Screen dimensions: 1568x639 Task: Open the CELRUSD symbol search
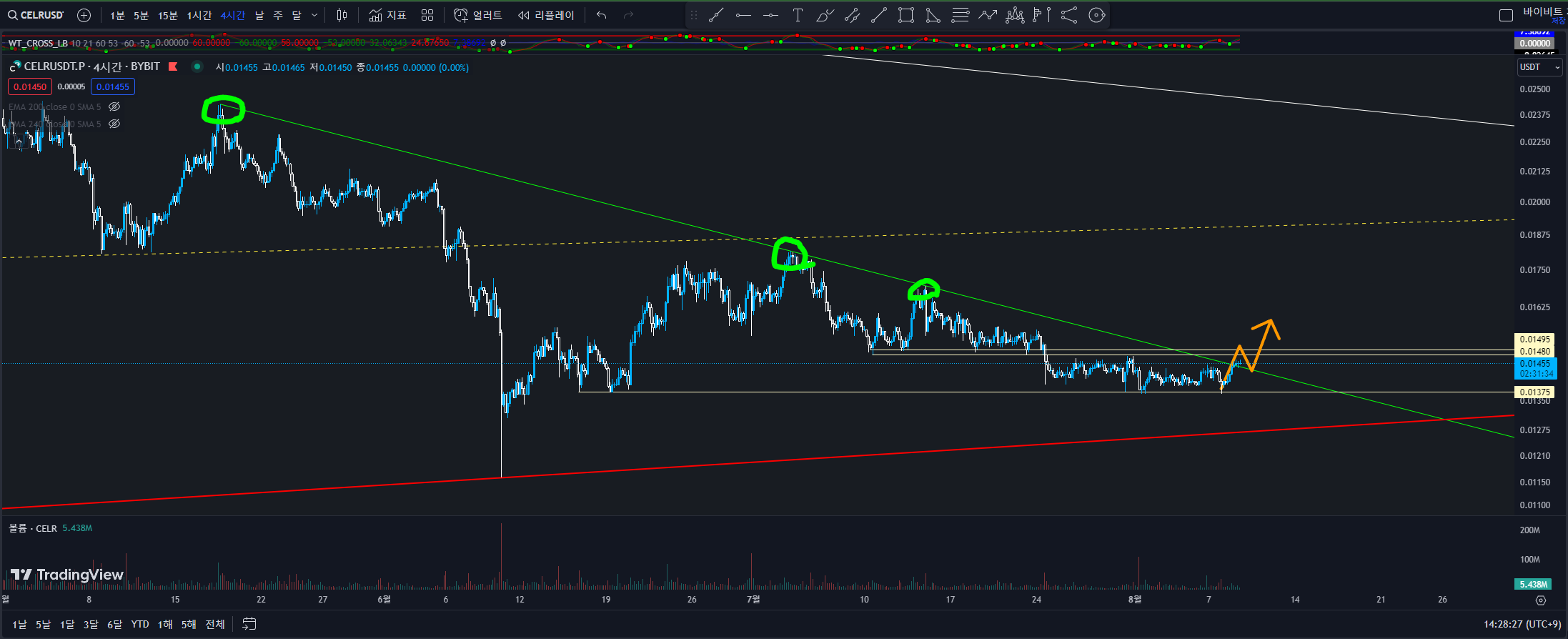(36, 15)
